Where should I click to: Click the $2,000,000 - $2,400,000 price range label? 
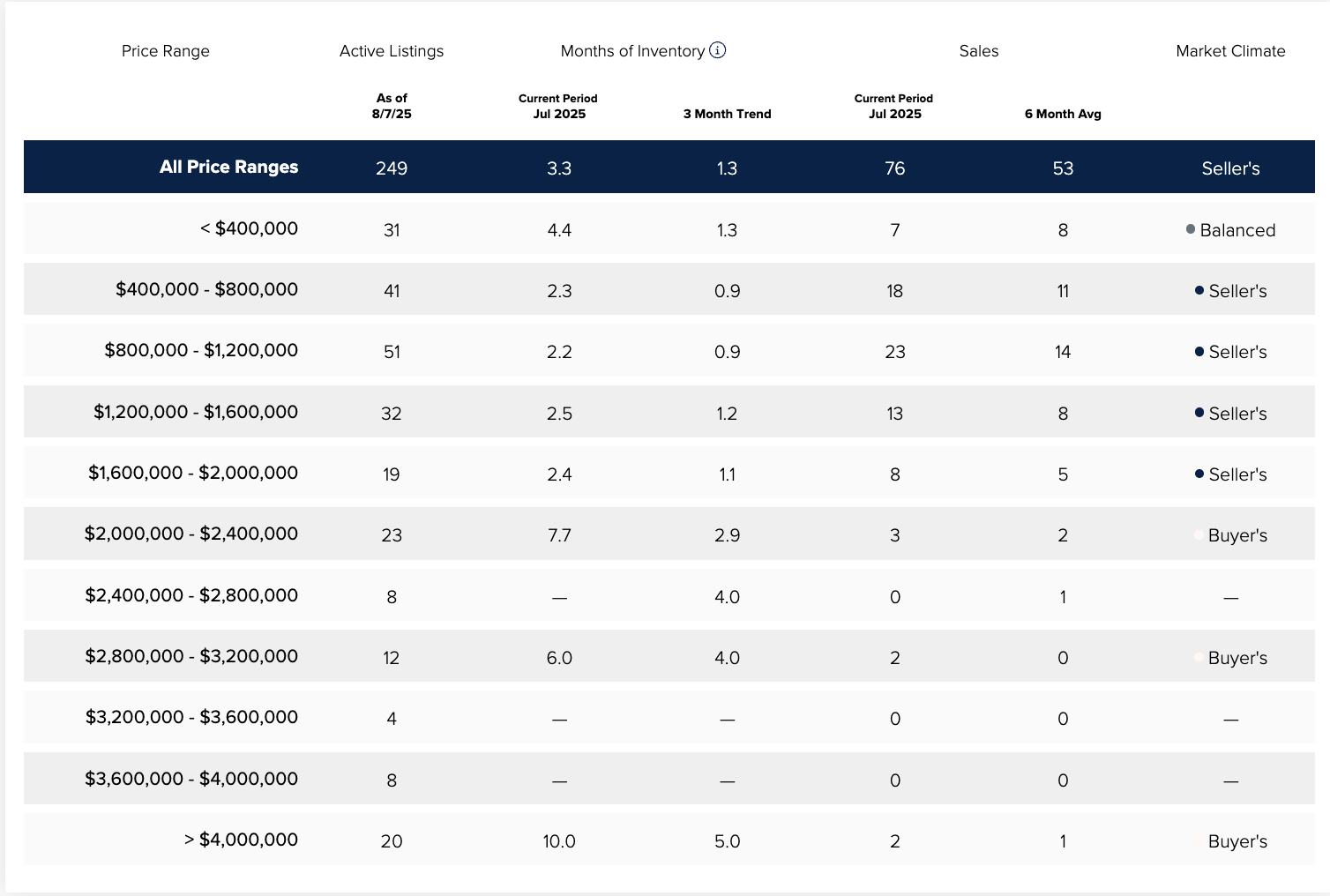(191, 534)
